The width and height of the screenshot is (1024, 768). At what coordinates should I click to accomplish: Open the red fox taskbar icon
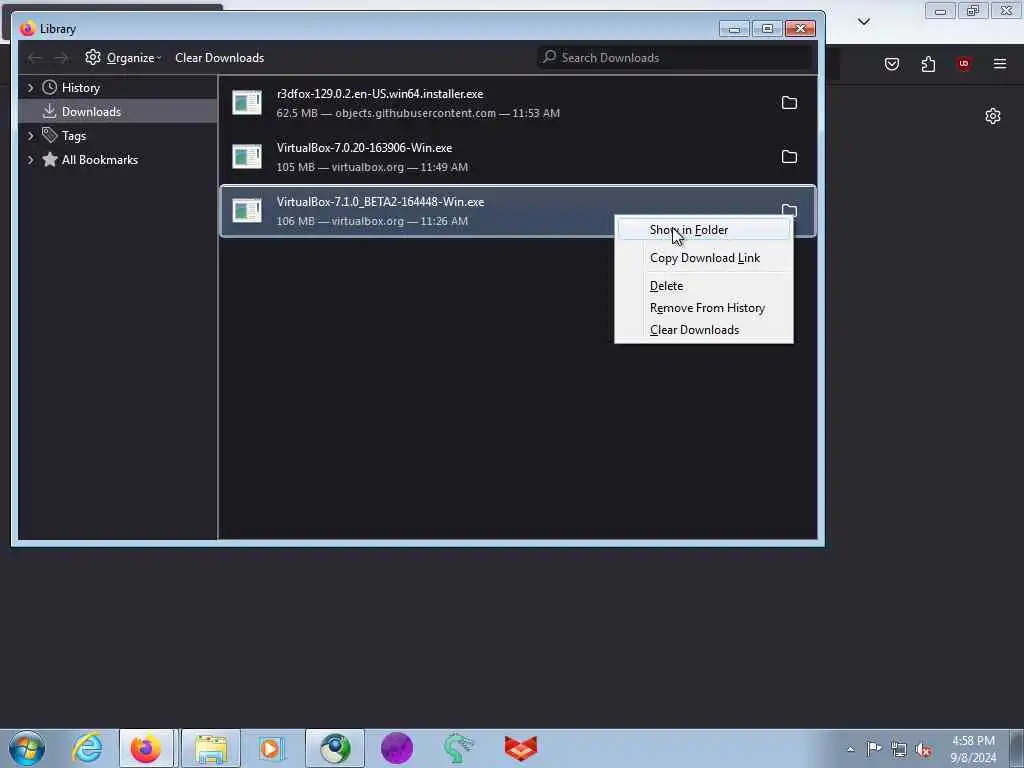[520, 748]
